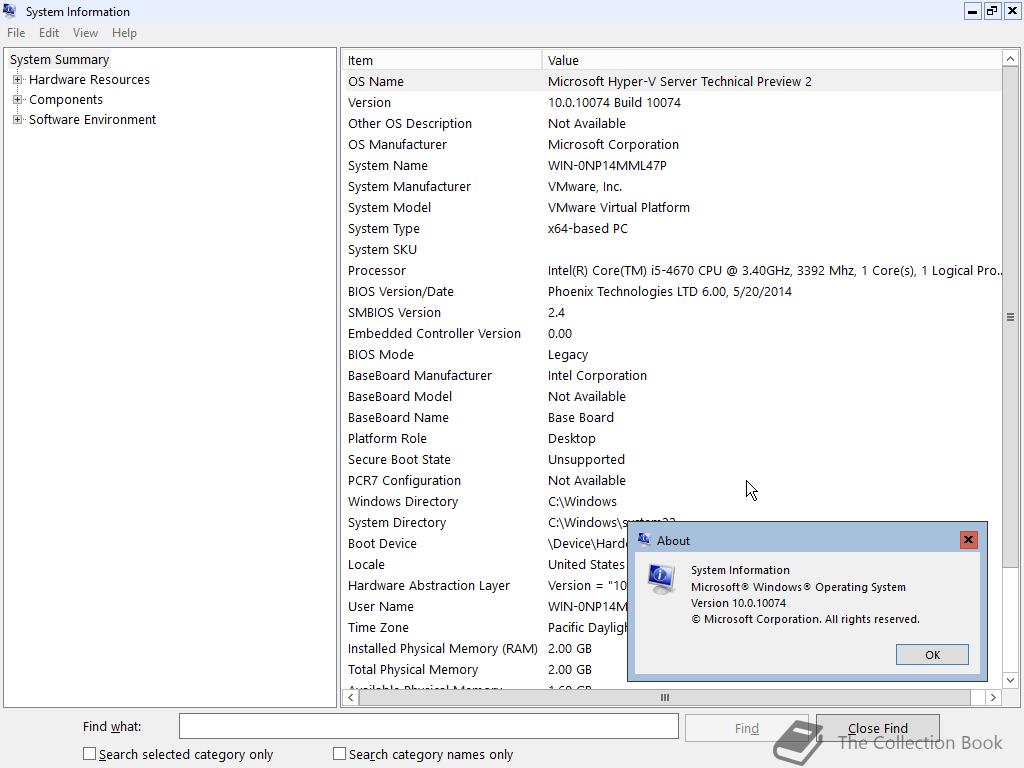Expand the Components tree node
The image size is (1024, 768).
[x=18, y=100]
